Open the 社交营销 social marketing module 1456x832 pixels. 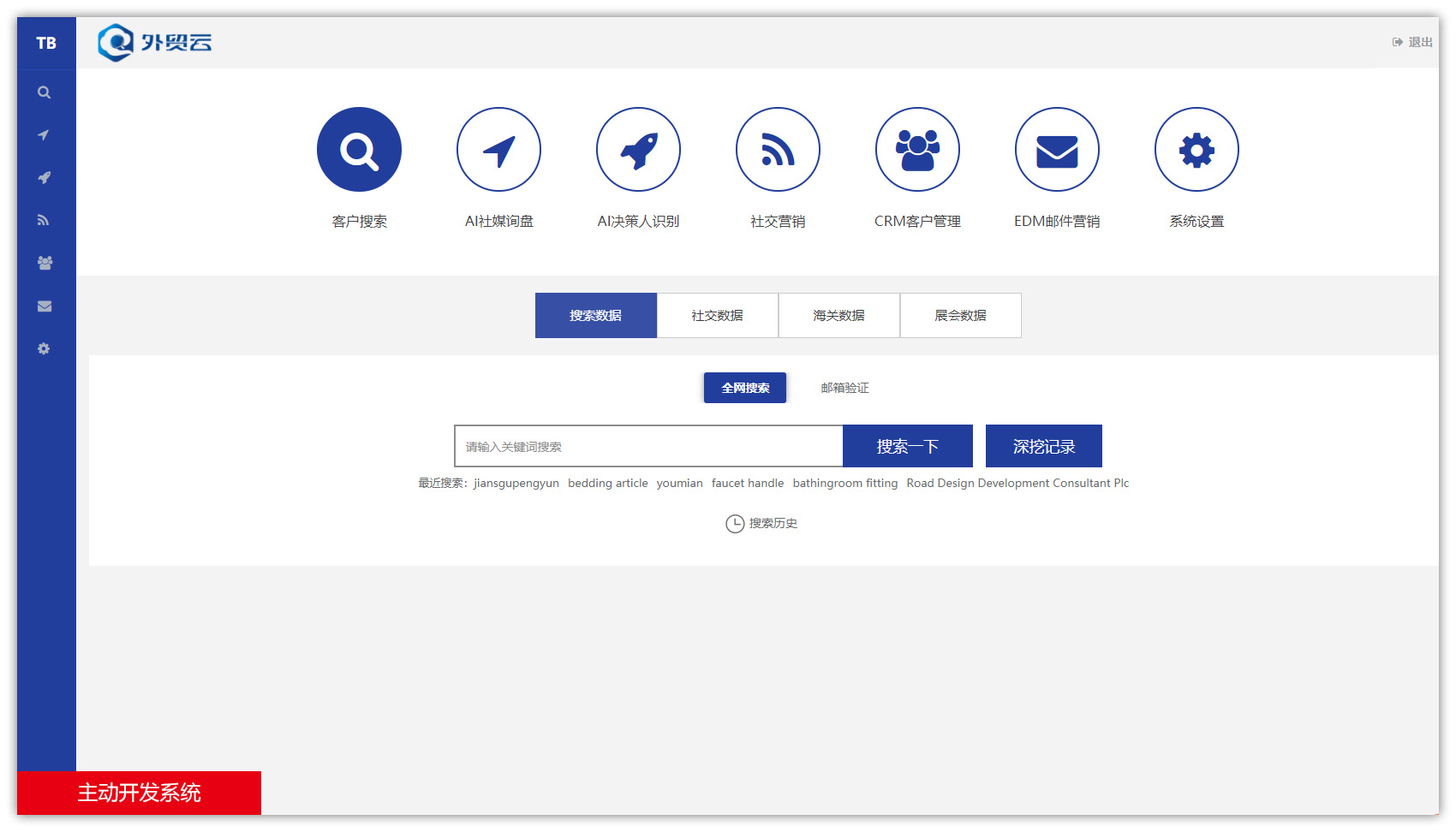(778, 149)
